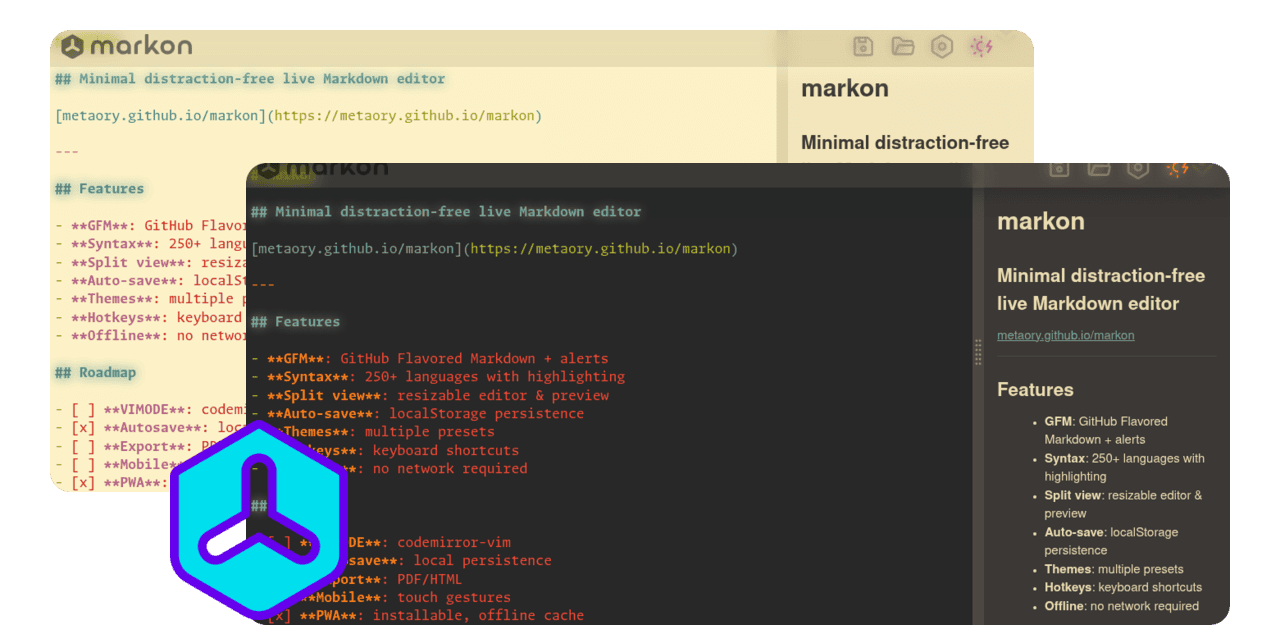Click the 'markon' heading in the dark preview pane

coord(1041,222)
